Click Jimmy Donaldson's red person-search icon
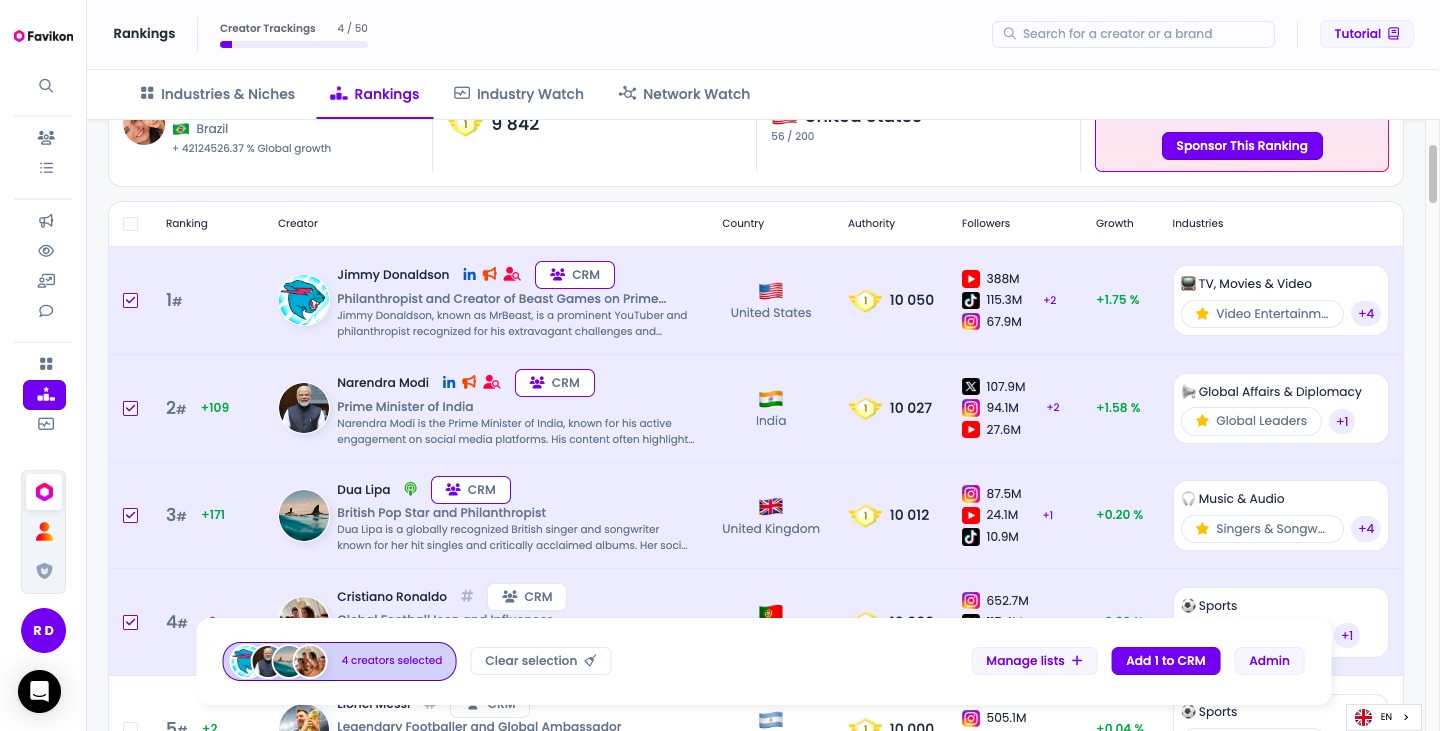1440x731 pixels. [x=512, y=274]
